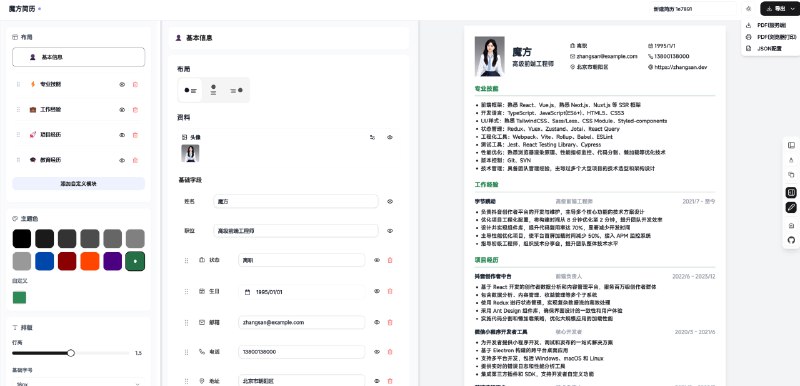Open the custom green color picker swatch
The height and width of the screenshot is (386, 800).
[x=19, y=297]
